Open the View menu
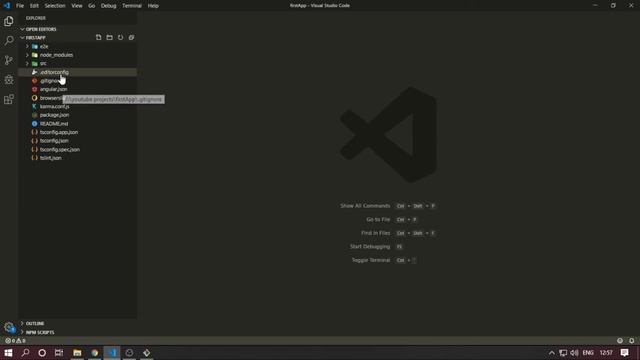640x360 pixels. point(77,6)
